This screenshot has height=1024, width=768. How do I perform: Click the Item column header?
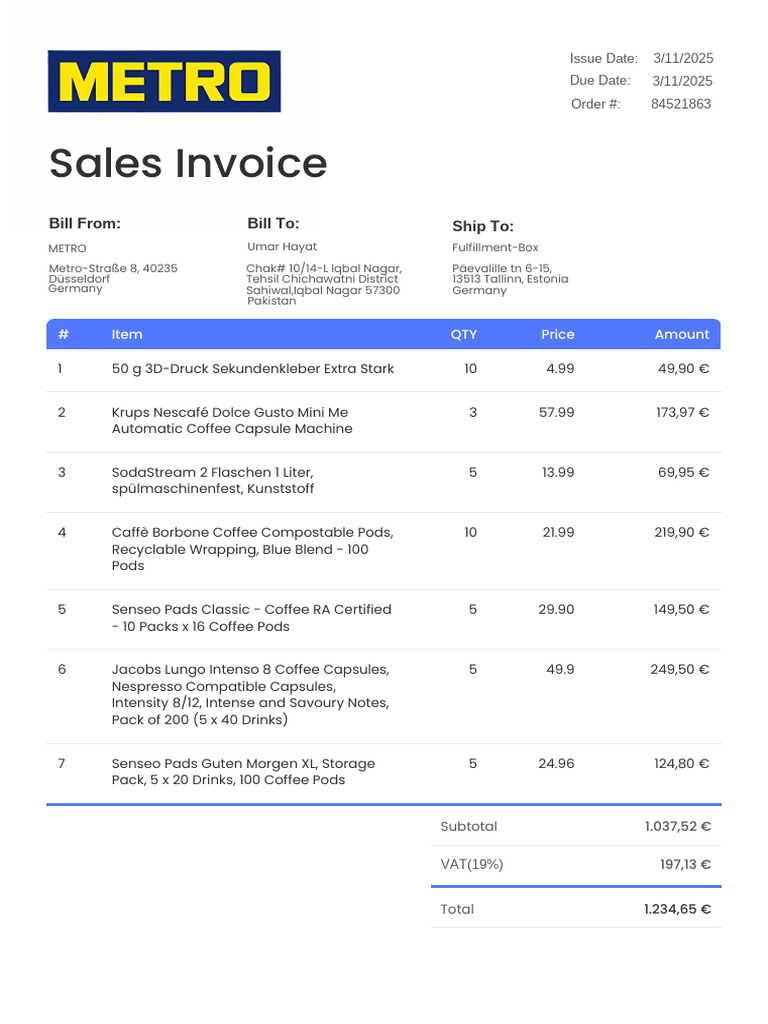(x=127, y=334)
